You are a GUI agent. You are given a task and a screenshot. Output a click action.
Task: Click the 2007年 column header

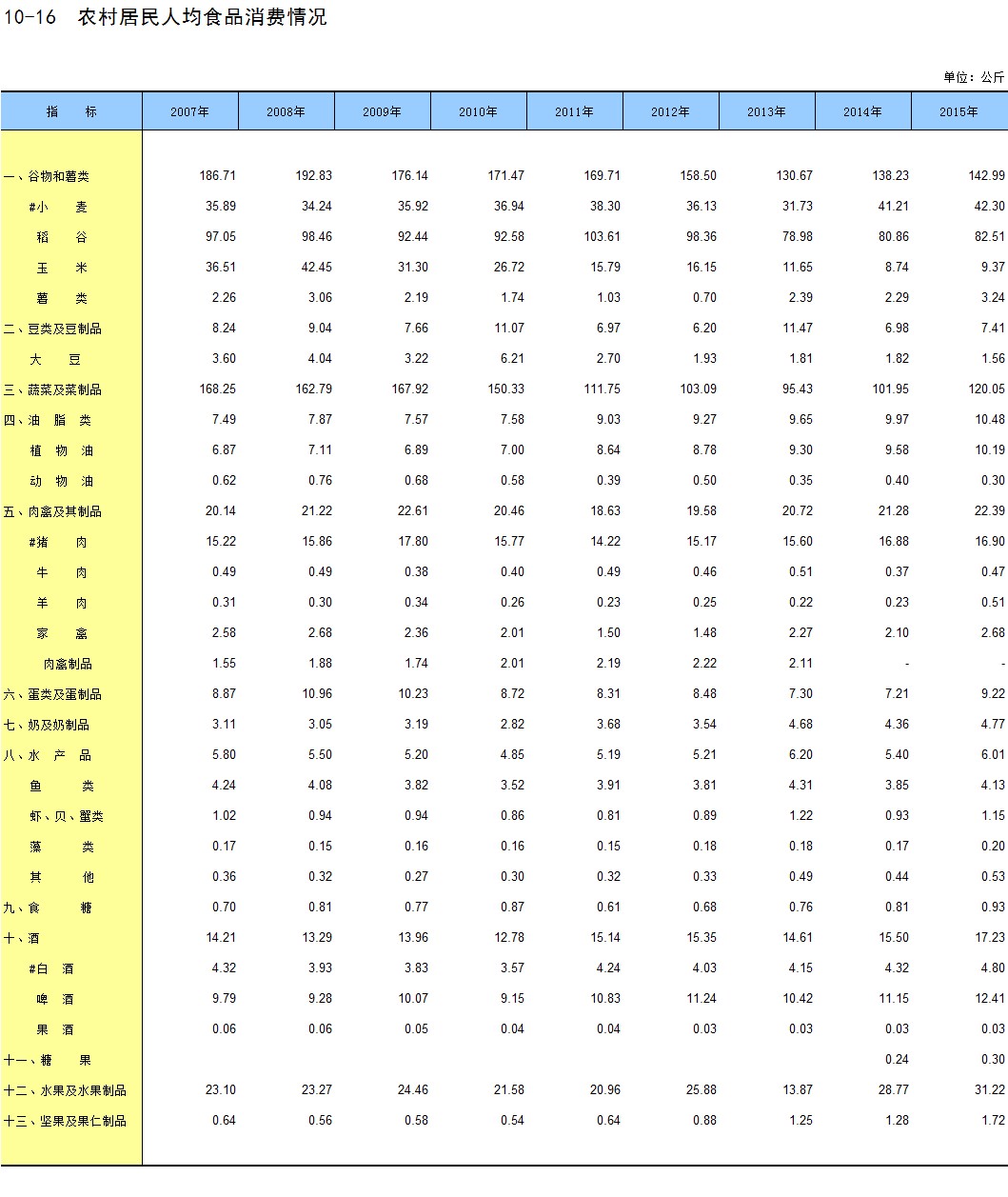(x=190, y=111)
